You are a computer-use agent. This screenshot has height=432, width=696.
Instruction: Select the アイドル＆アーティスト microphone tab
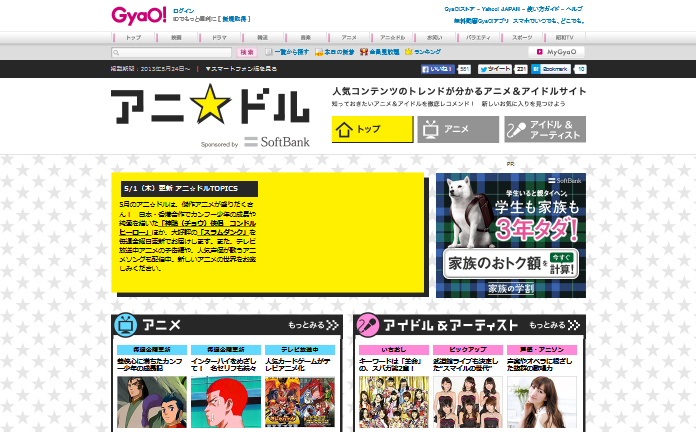coord(545,129)
